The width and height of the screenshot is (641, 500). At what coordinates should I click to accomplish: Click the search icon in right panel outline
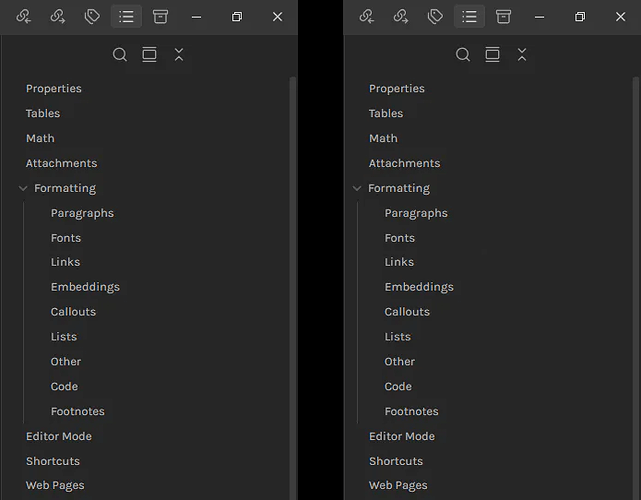click(463, 55)
